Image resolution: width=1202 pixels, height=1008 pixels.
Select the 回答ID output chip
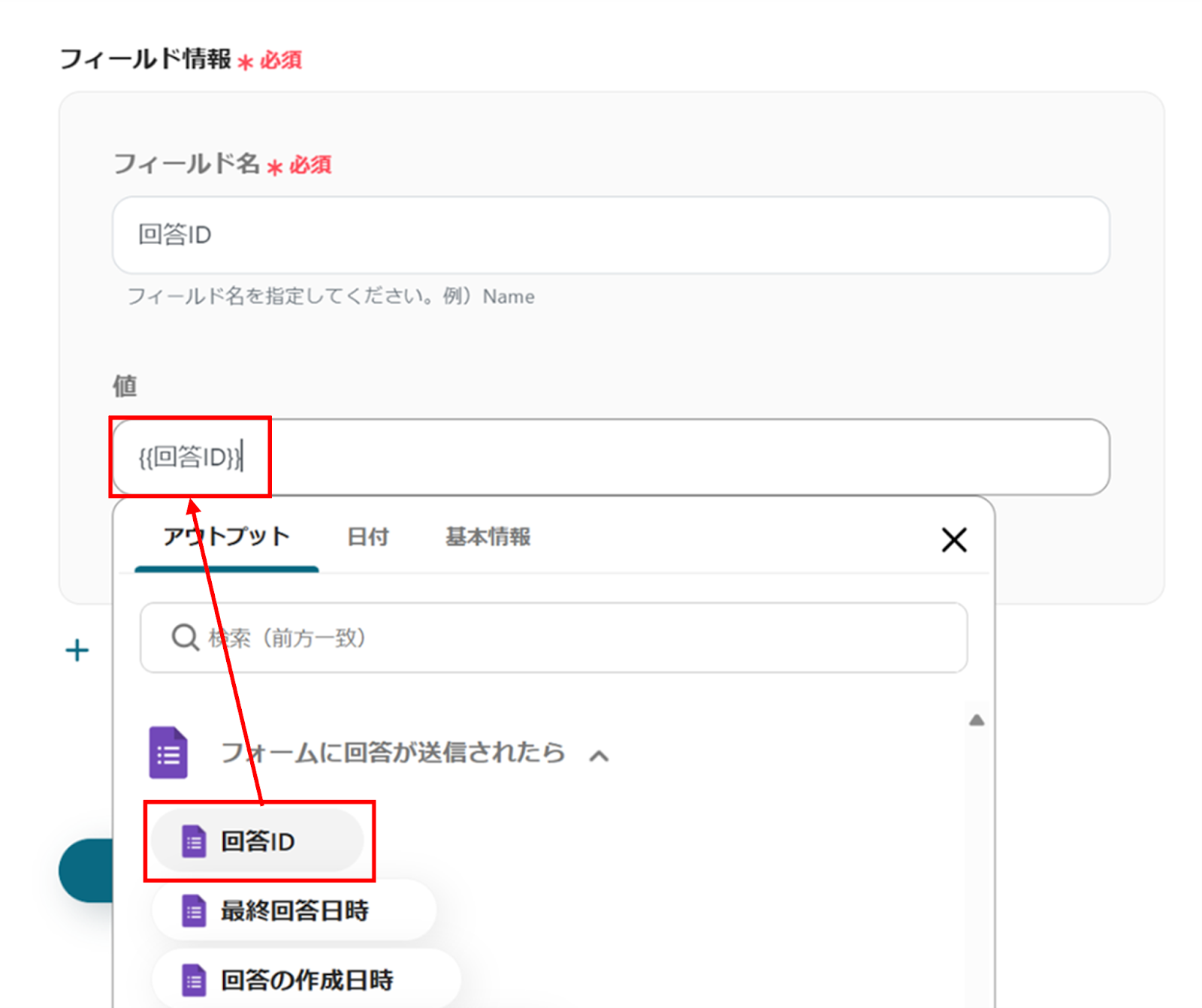tap(258, 841)
